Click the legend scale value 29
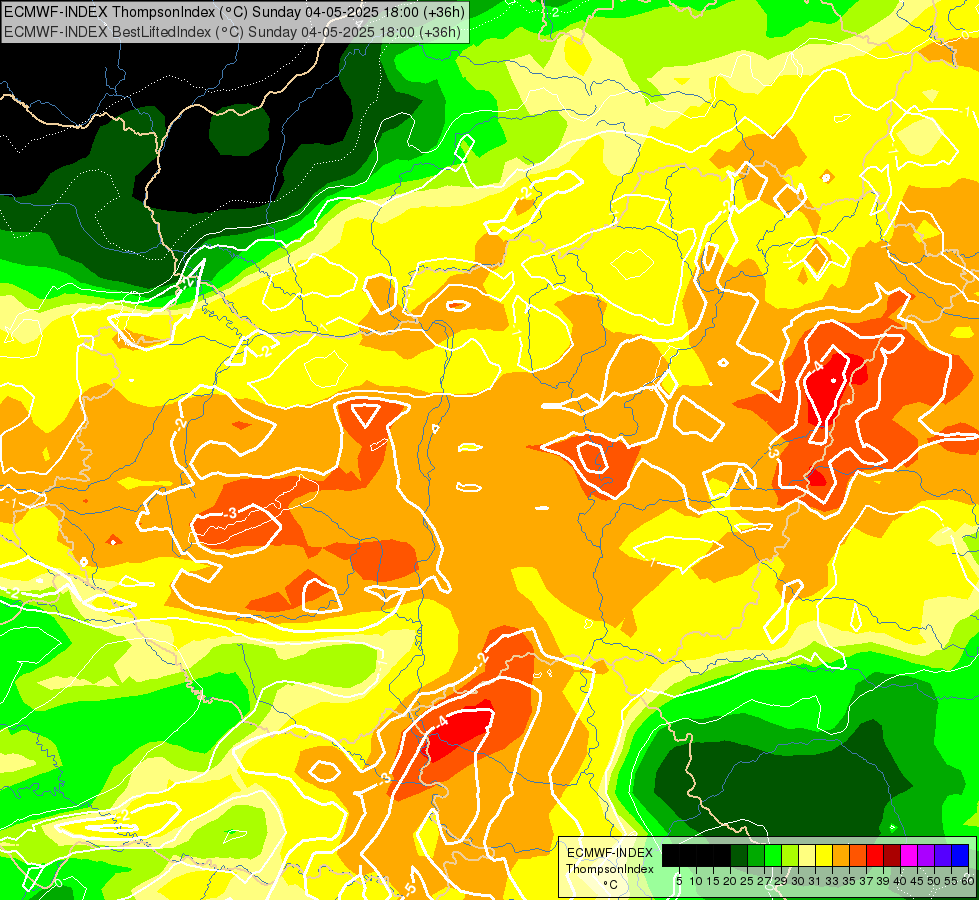Viewport: 979px width, 900px height. (781, 881)
